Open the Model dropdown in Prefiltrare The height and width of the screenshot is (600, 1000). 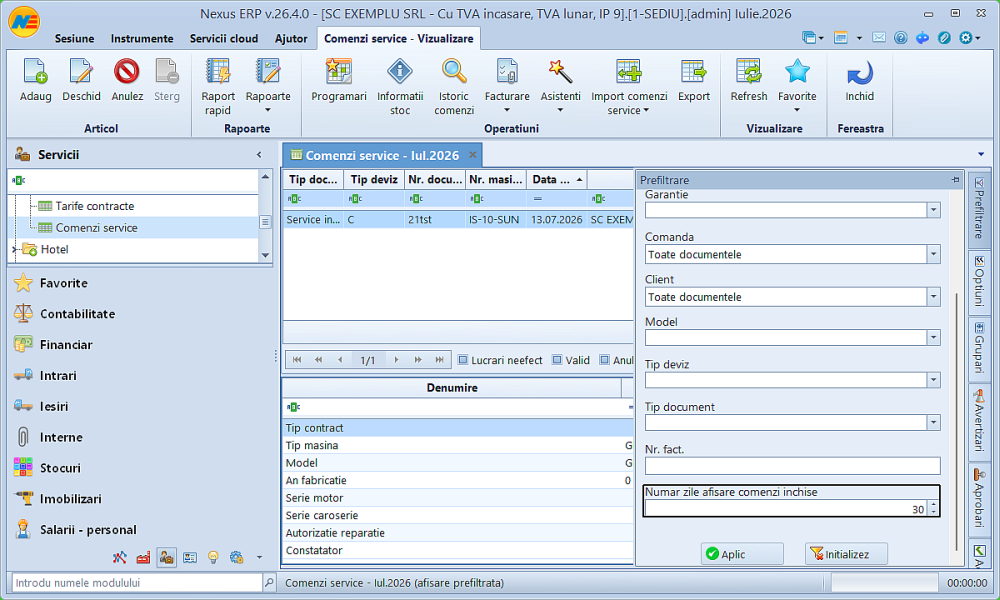pyautogui.click(x=933, y=337)
